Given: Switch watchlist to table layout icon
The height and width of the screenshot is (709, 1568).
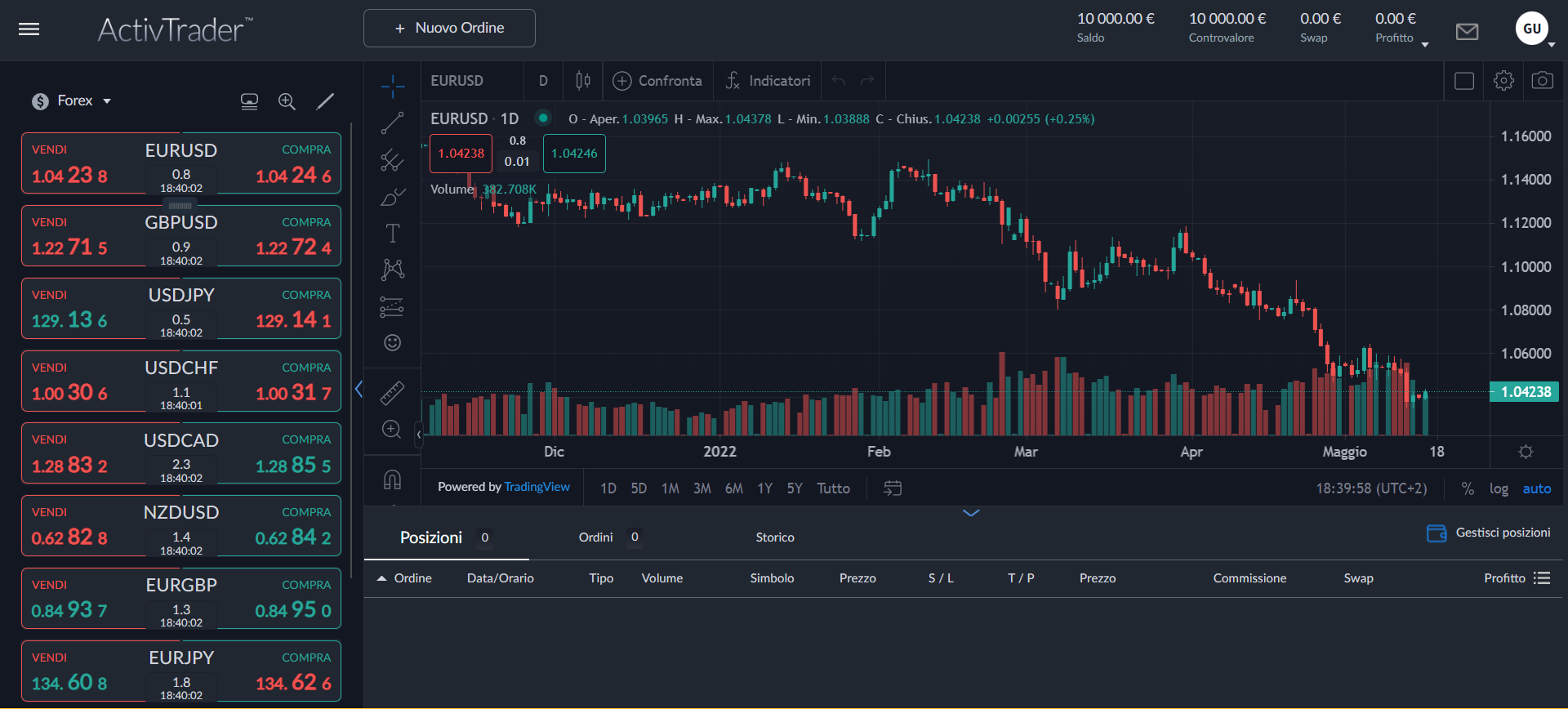Looking at the screenshot, I should click(x=249, y=101).
